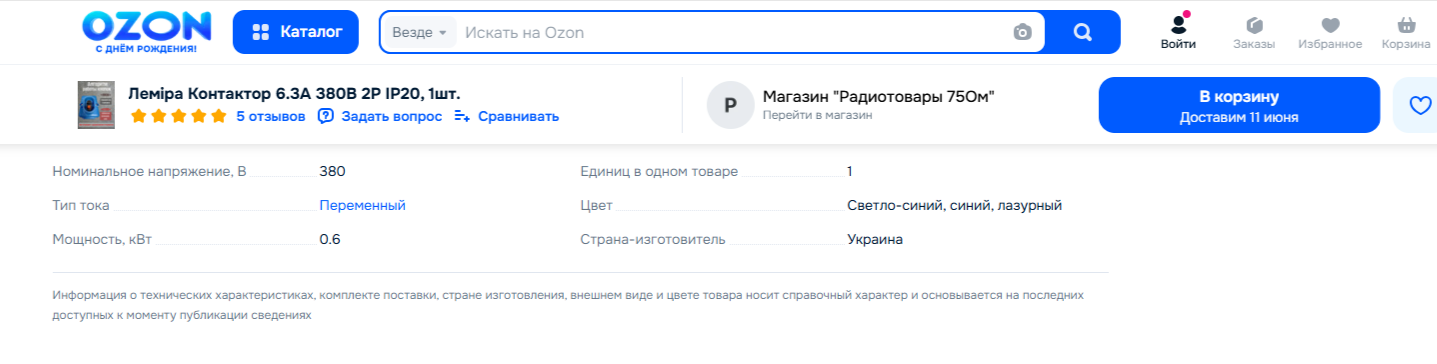Click the product thumbnail image
This screenshot has width=1437, height=364.
97,105
